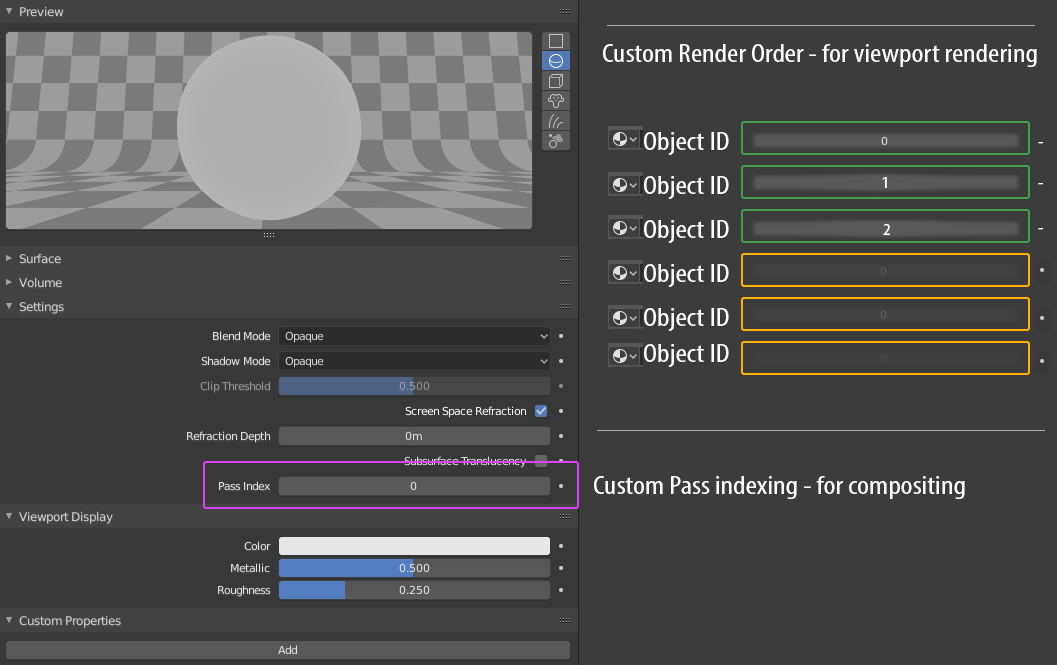Click the Object ID field showing 2
This screenshot has height=665, width=1057.
[885, 226]
